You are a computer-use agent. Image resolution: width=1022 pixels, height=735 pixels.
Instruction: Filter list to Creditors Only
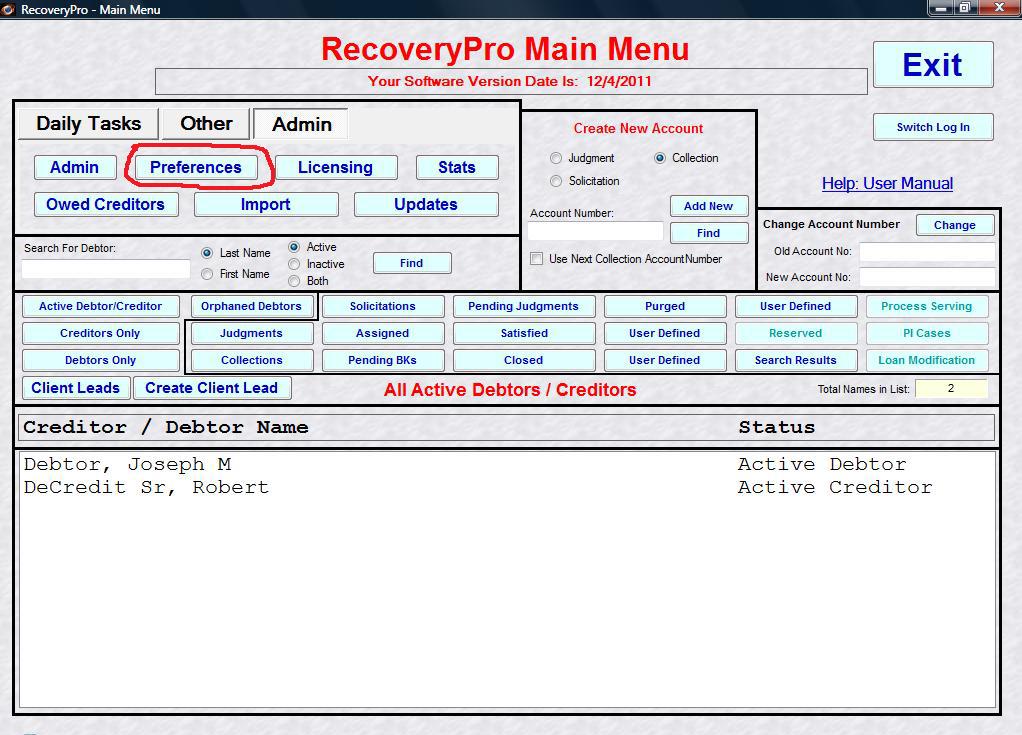pos(100,333)
